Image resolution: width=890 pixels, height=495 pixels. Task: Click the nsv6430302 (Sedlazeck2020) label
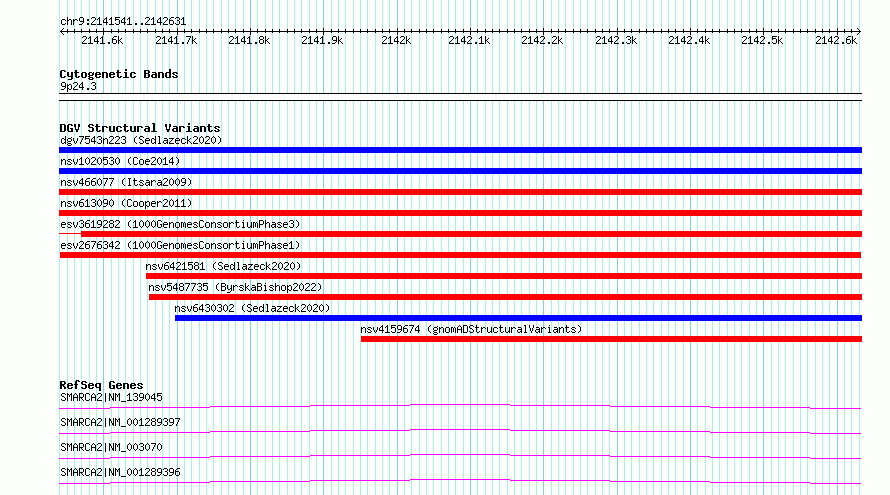coord(252,308)
